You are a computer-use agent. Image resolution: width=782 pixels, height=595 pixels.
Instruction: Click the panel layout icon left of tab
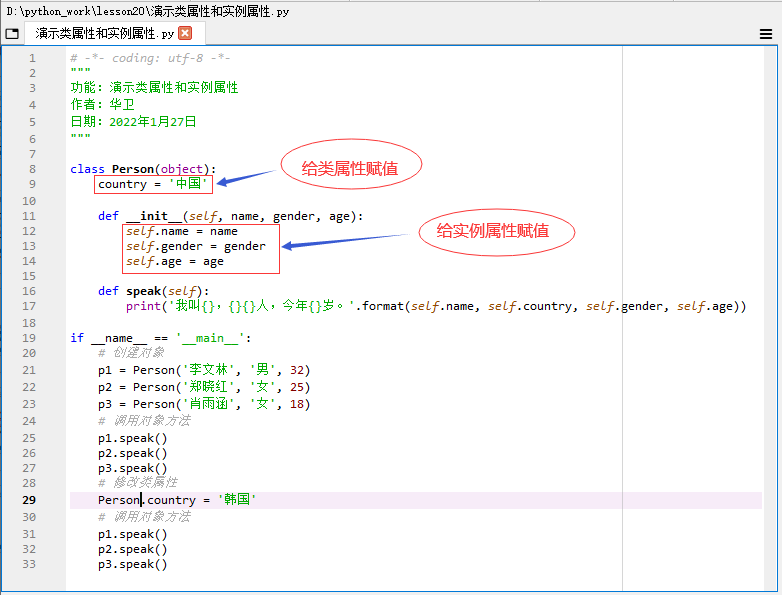(x=12, y=33)
